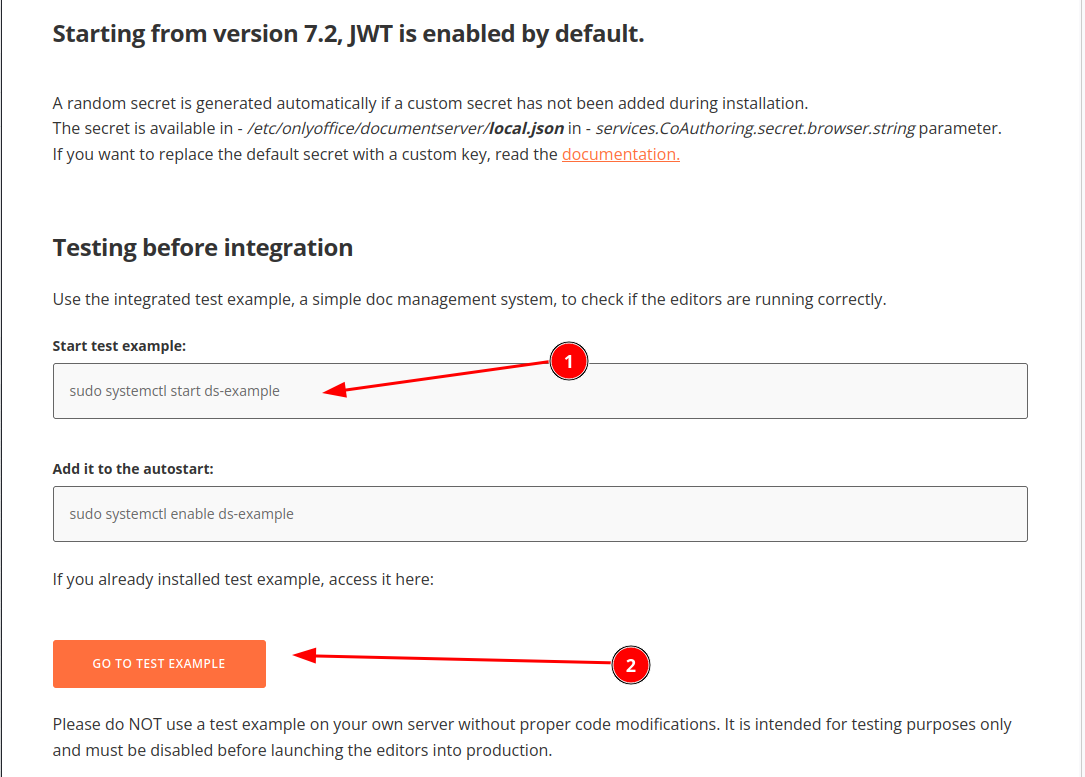Open the documentation link
Image resolution: width=1085 pixels, height=777 pixels.
click(x=620, y=154)
